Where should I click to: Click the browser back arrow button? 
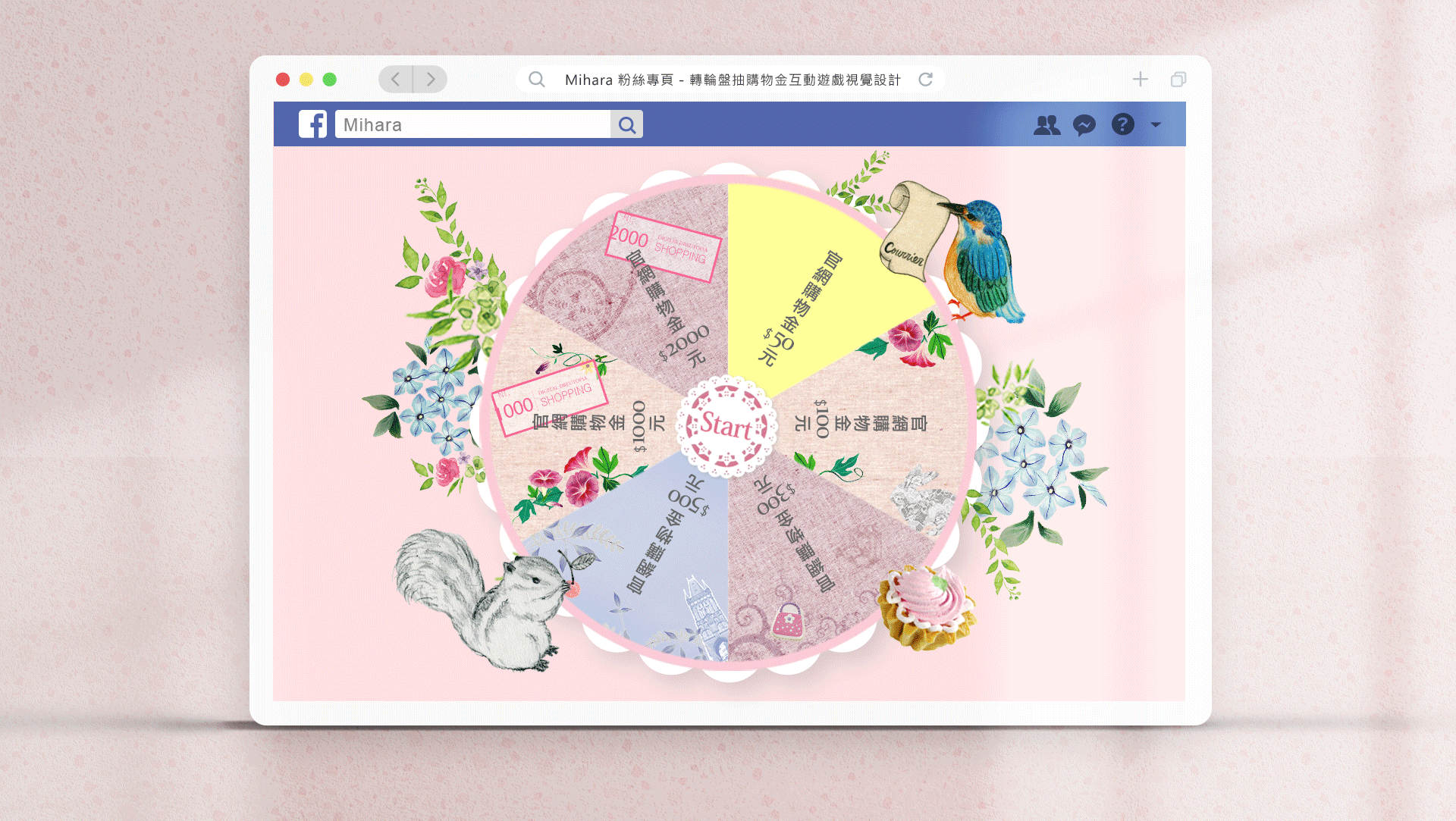395,79
